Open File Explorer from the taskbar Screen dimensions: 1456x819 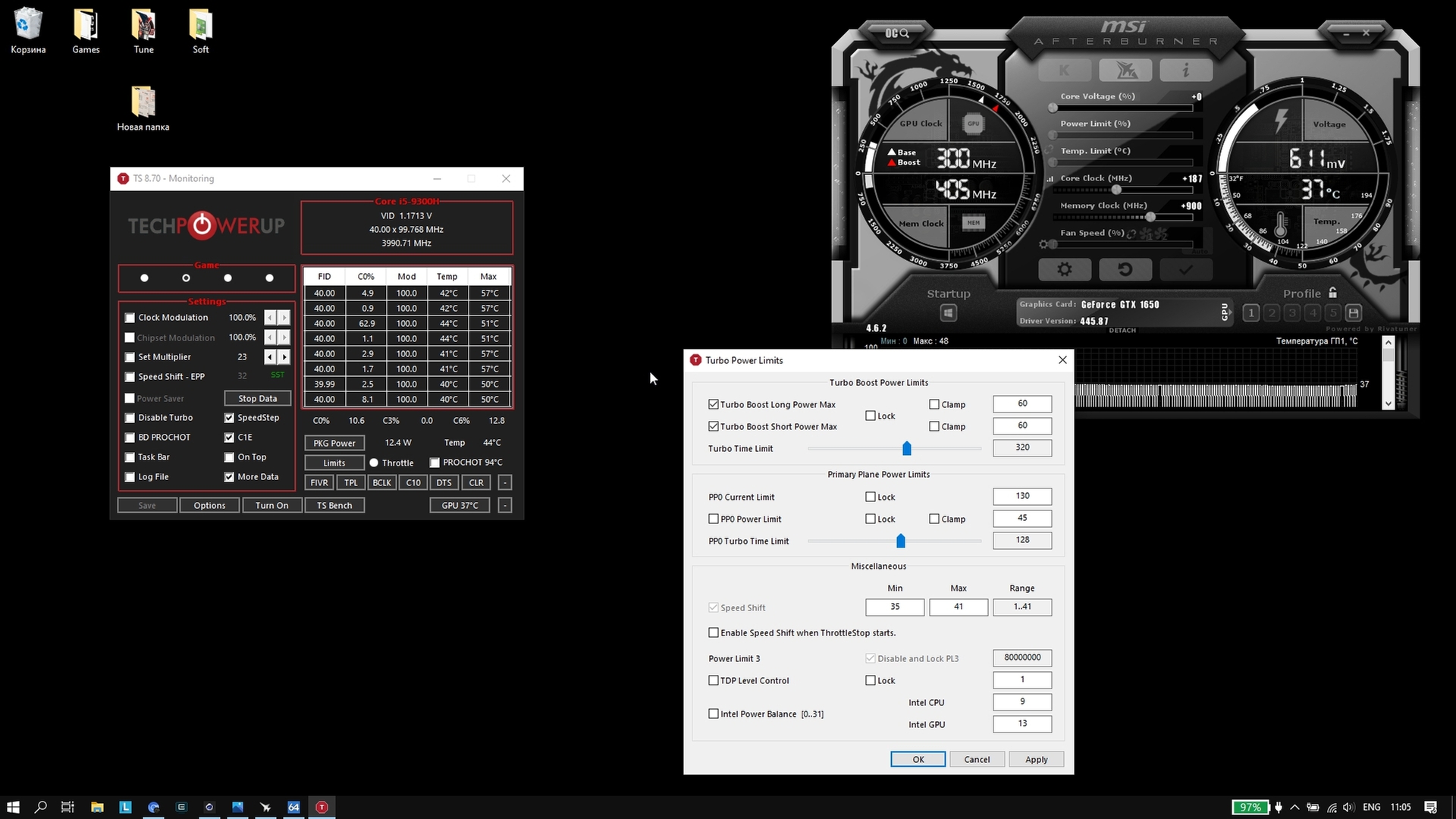[x=97, y=807]
